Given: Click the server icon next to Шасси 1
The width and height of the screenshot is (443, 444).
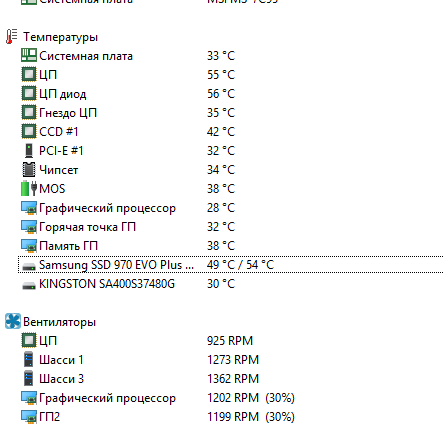Looking at the screenshot, I should point(29,359).
